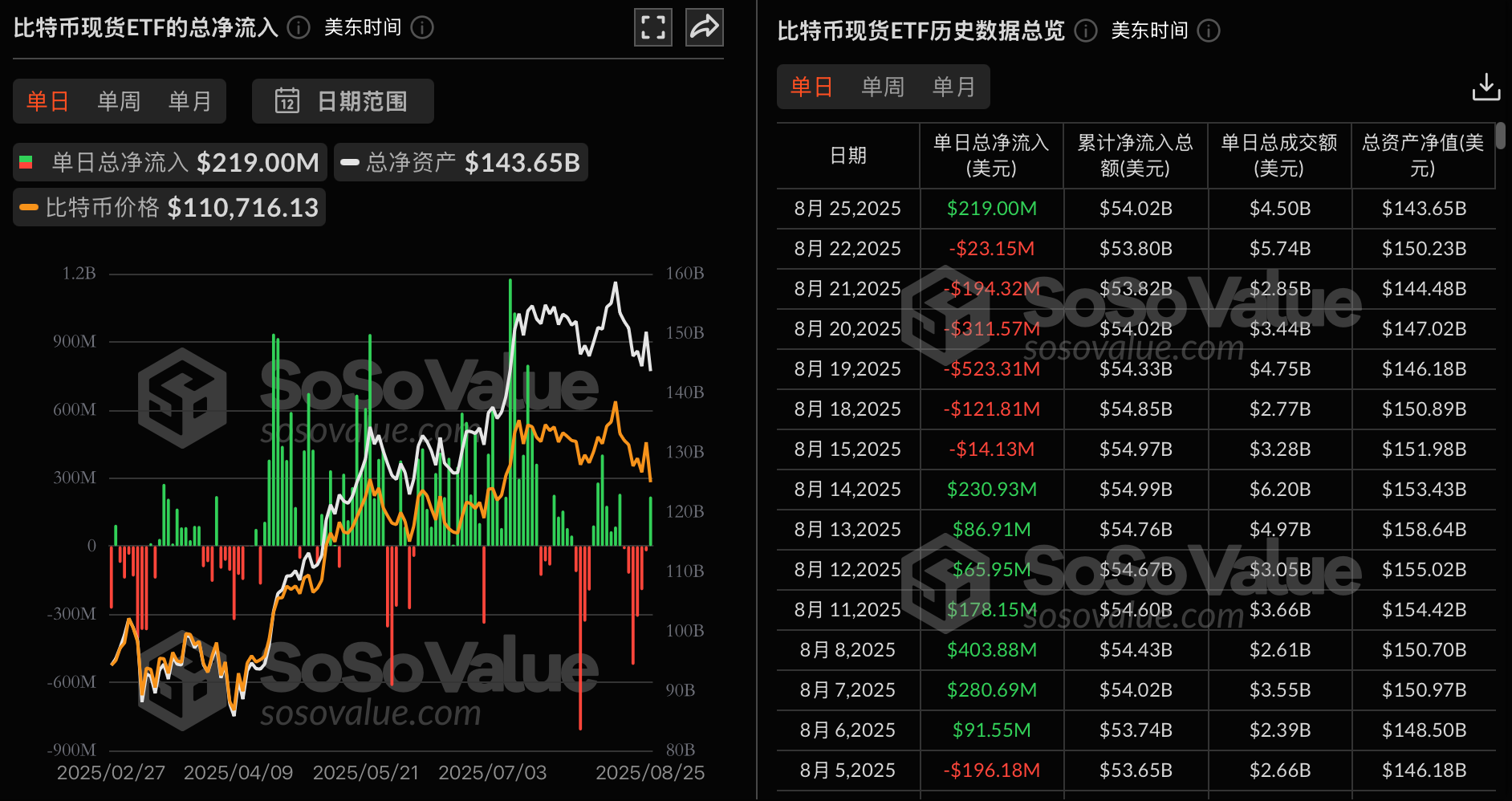Click the $178.15M net flow cell
Image resolution: width=1512 pixels, height=801 pixels.
pos(992,610)
